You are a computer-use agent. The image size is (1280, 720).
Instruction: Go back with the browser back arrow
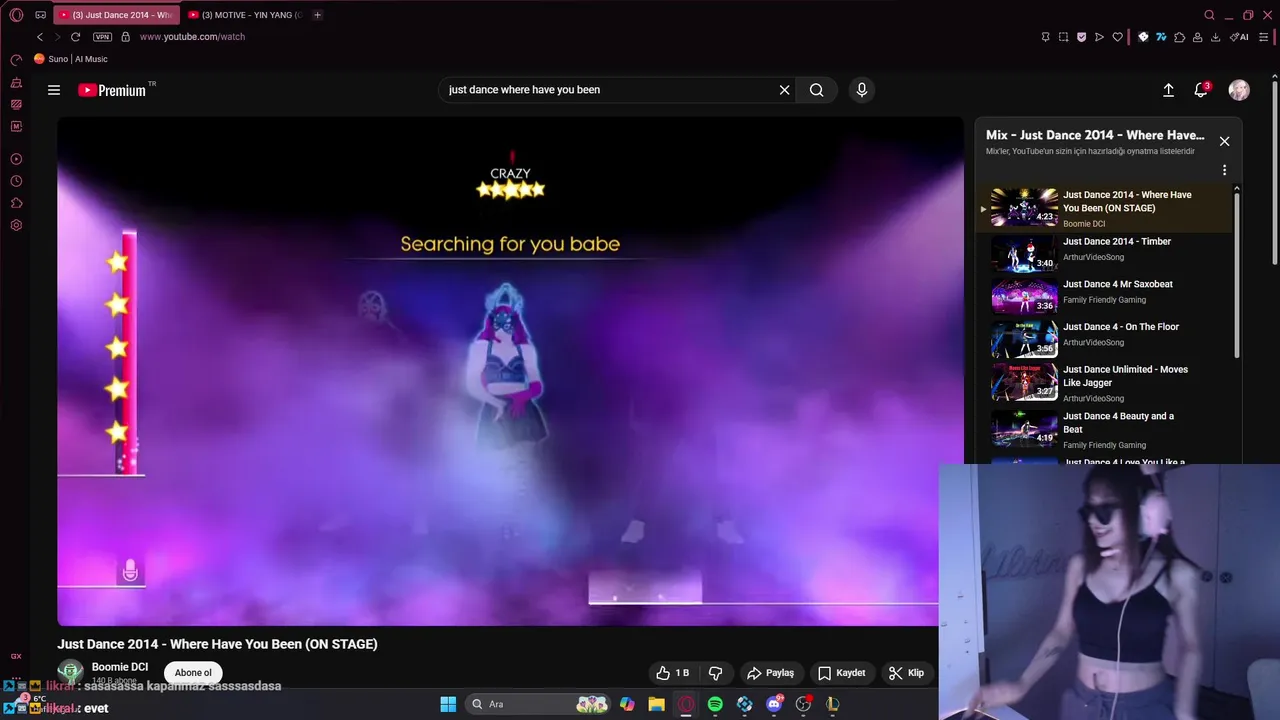point(40,37)
